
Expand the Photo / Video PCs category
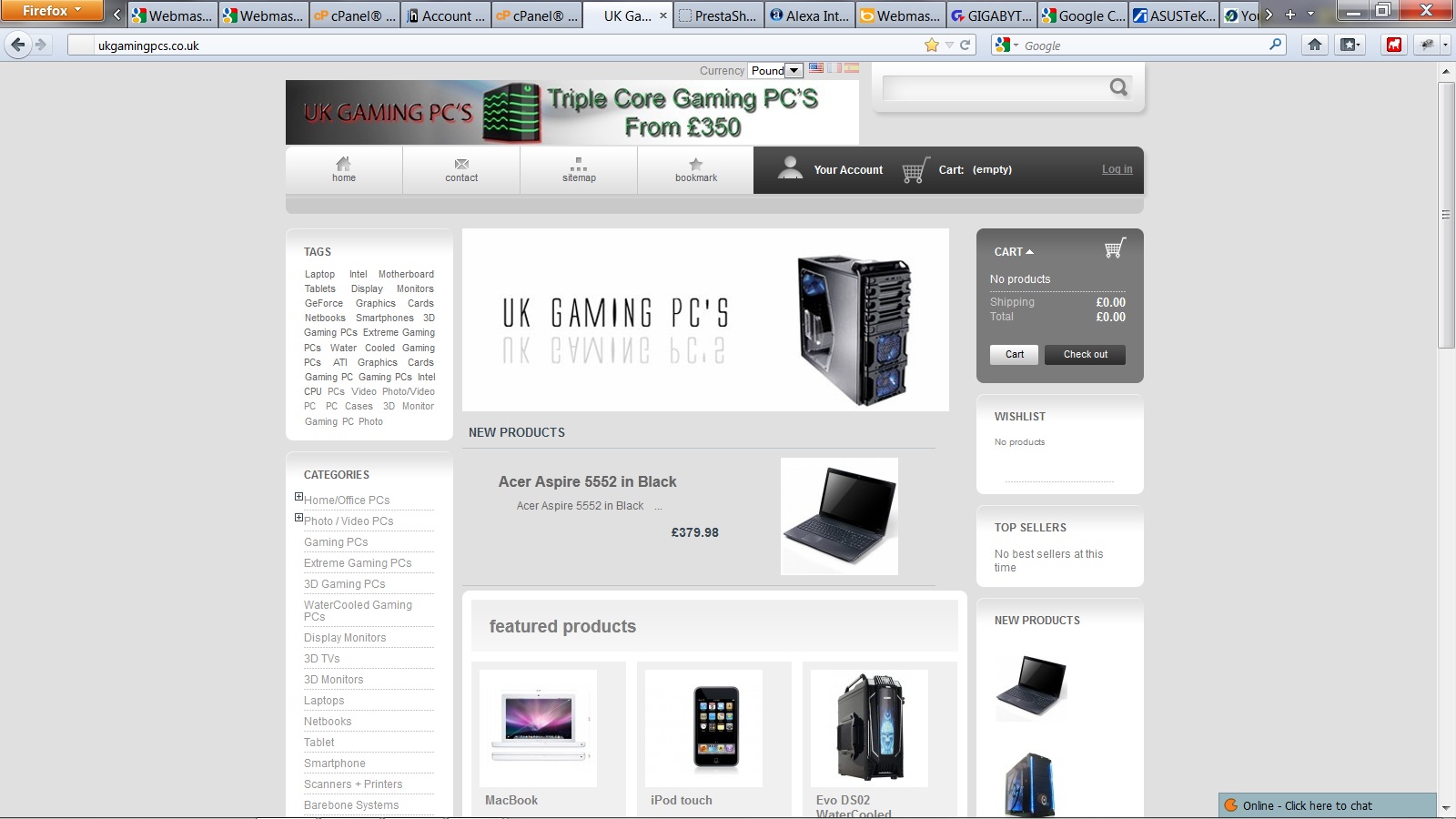[x=298, y=518]
